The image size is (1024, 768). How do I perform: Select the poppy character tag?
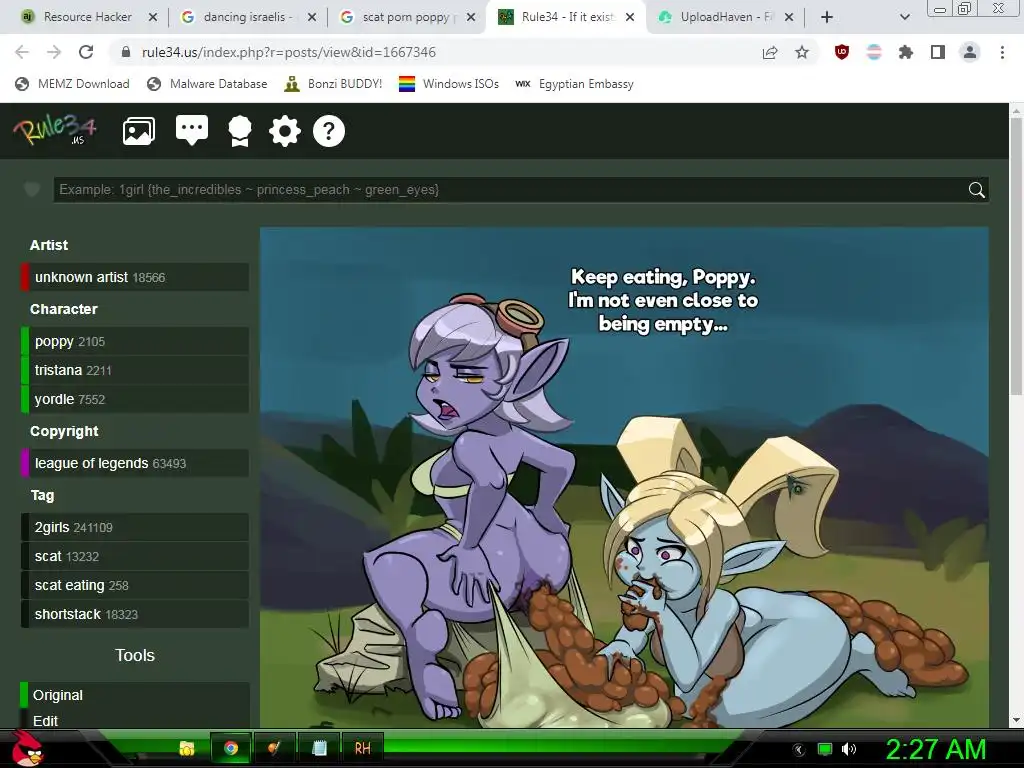pos(135,341)
